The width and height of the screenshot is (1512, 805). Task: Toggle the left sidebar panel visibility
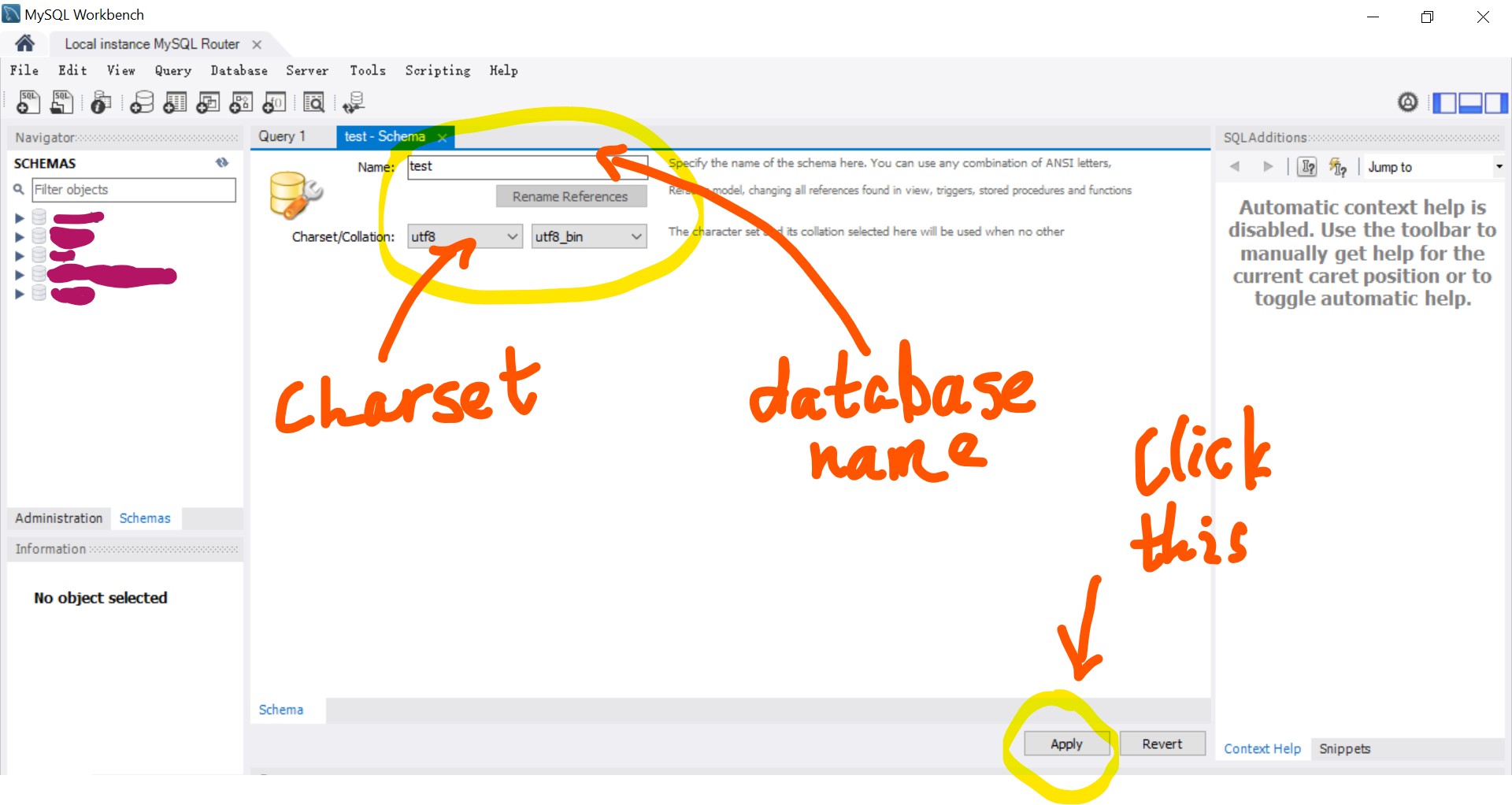(1444, 102)
